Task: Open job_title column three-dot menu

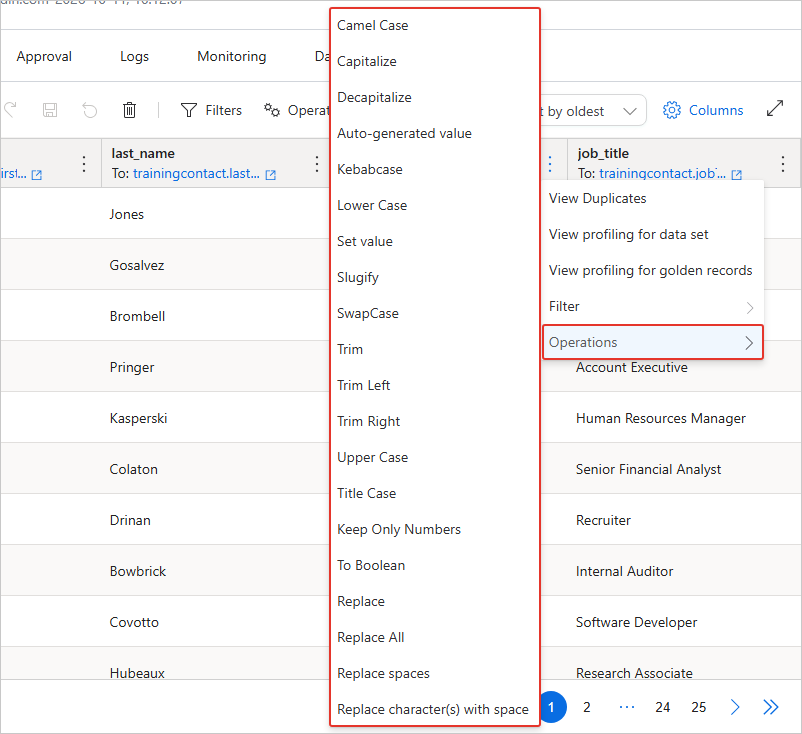Action: point(783,164)
